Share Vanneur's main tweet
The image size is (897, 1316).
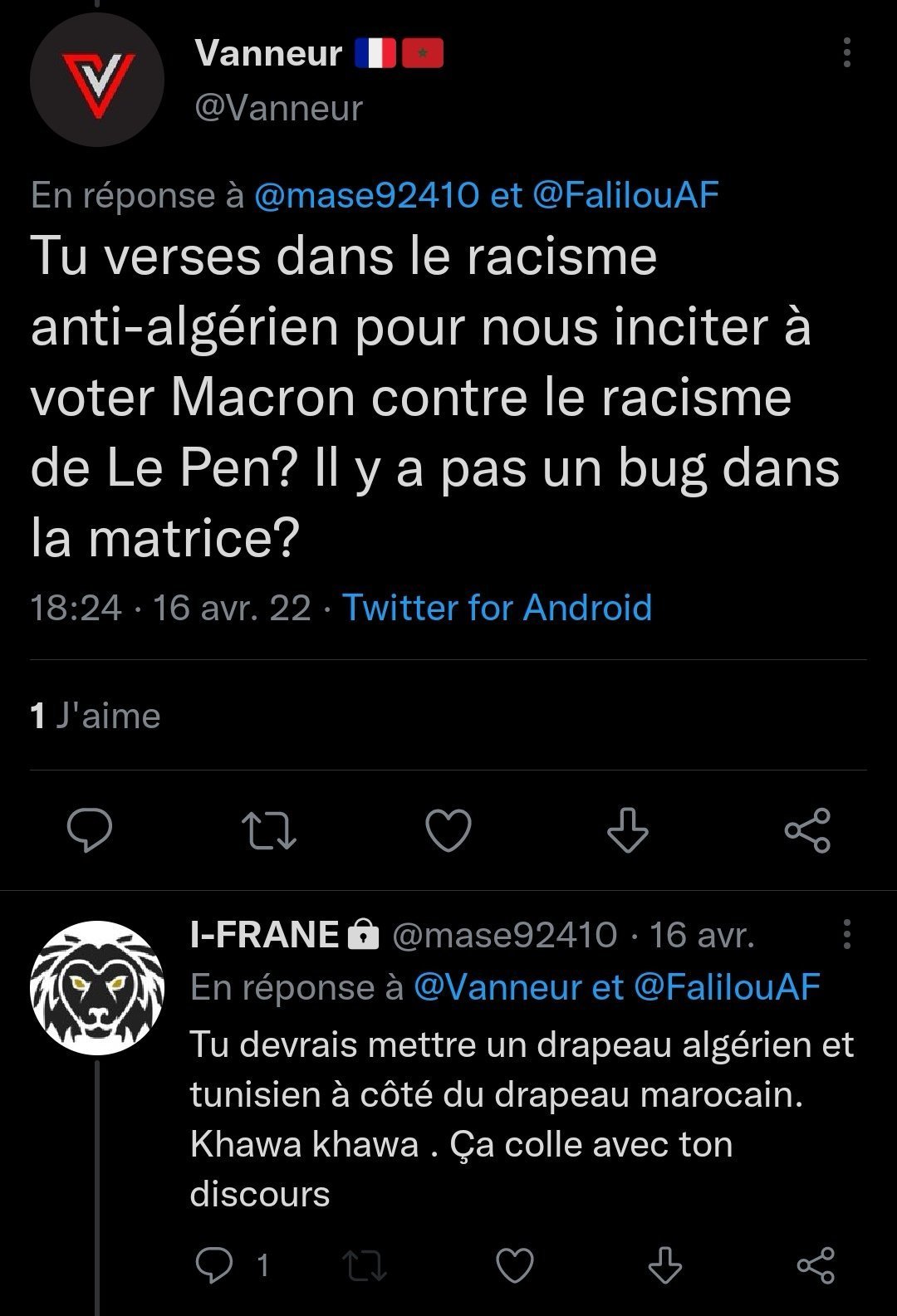[x=807, y=830]
